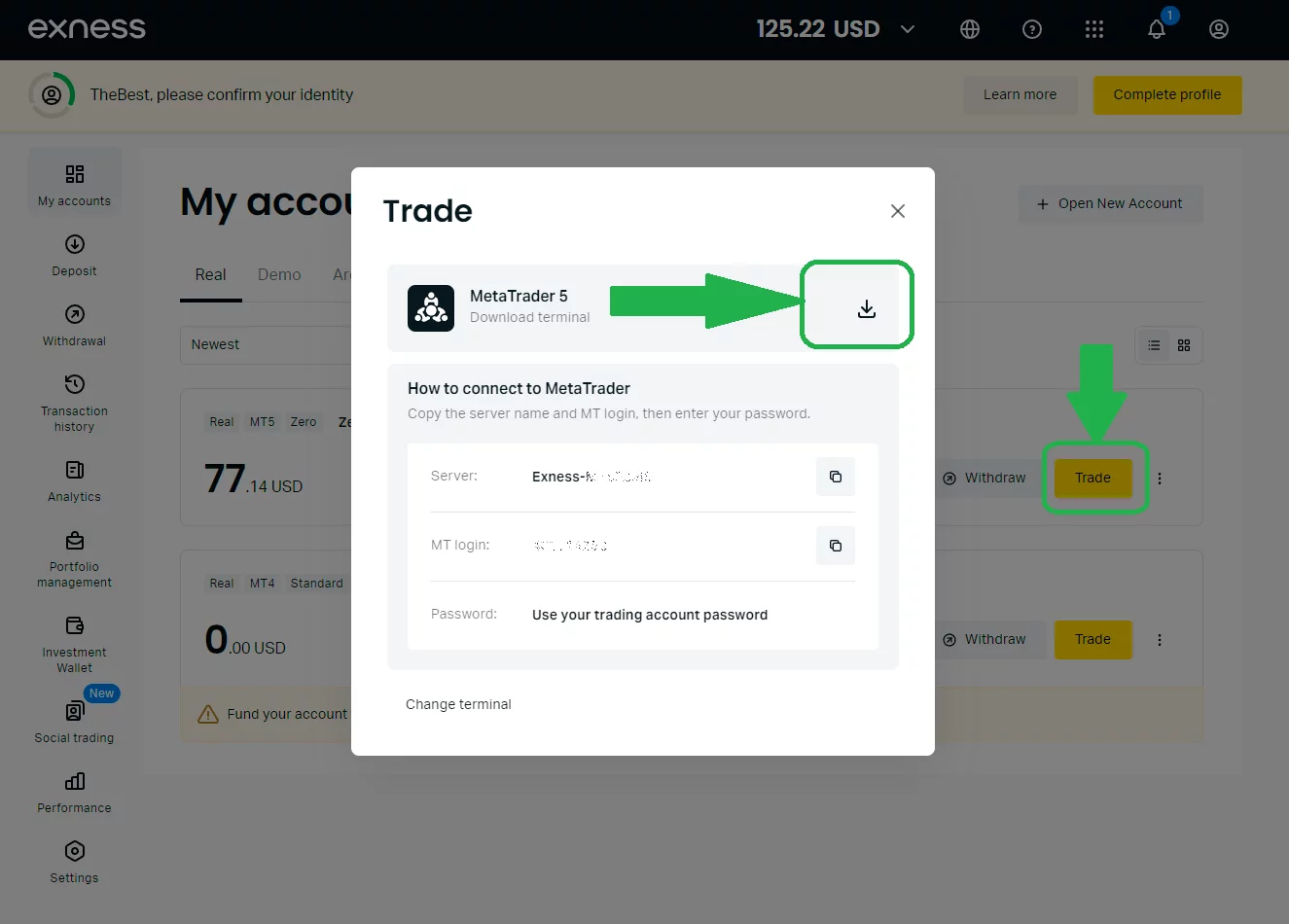Image resolution: width=1289 pixels, height=924 pixels.
Task: Open more options for the Zero account
Action: point(1160,479)
